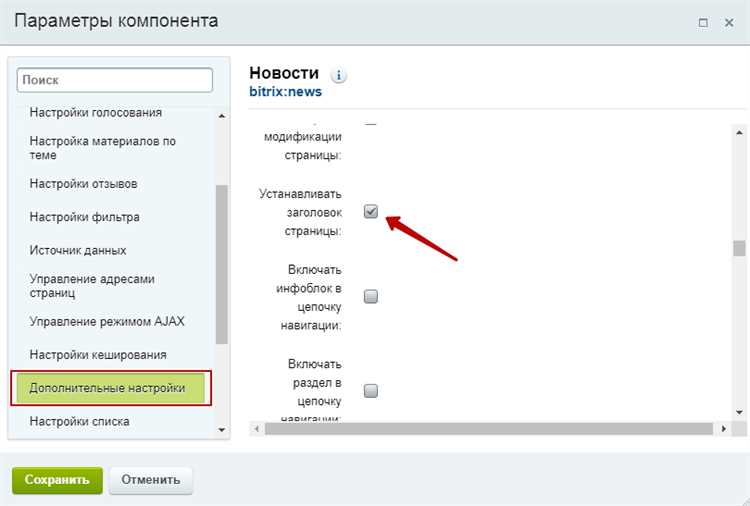Click the bitrix:news component name

tap(286, 91)
